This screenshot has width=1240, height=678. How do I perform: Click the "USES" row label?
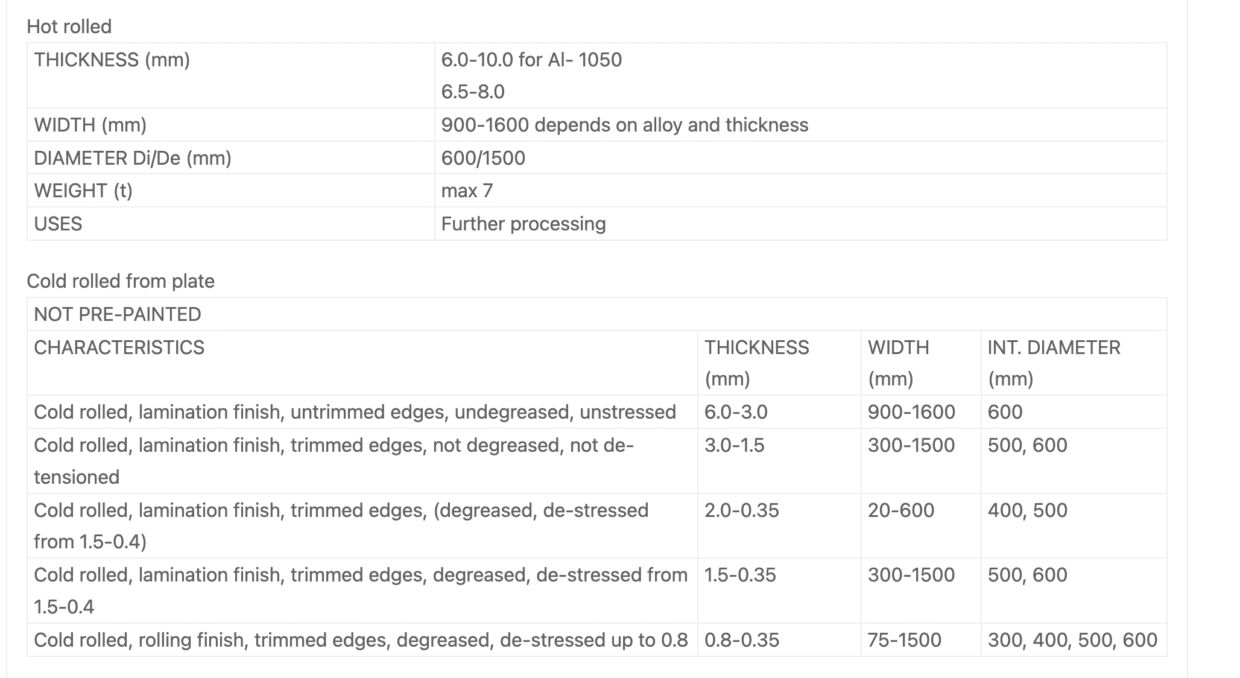pyautogui.click(x=58, y=224)
